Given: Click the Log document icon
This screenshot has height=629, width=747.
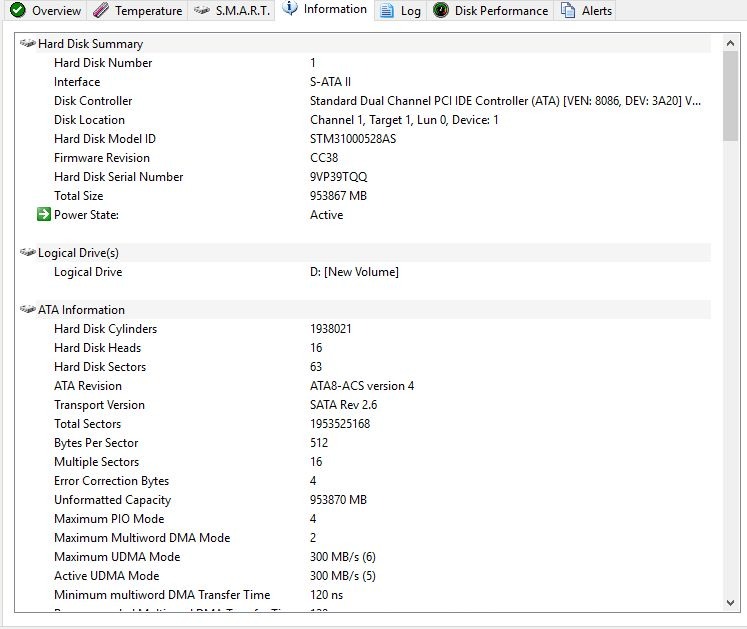Looking at the screenshot, I should [x=386, y=11].
